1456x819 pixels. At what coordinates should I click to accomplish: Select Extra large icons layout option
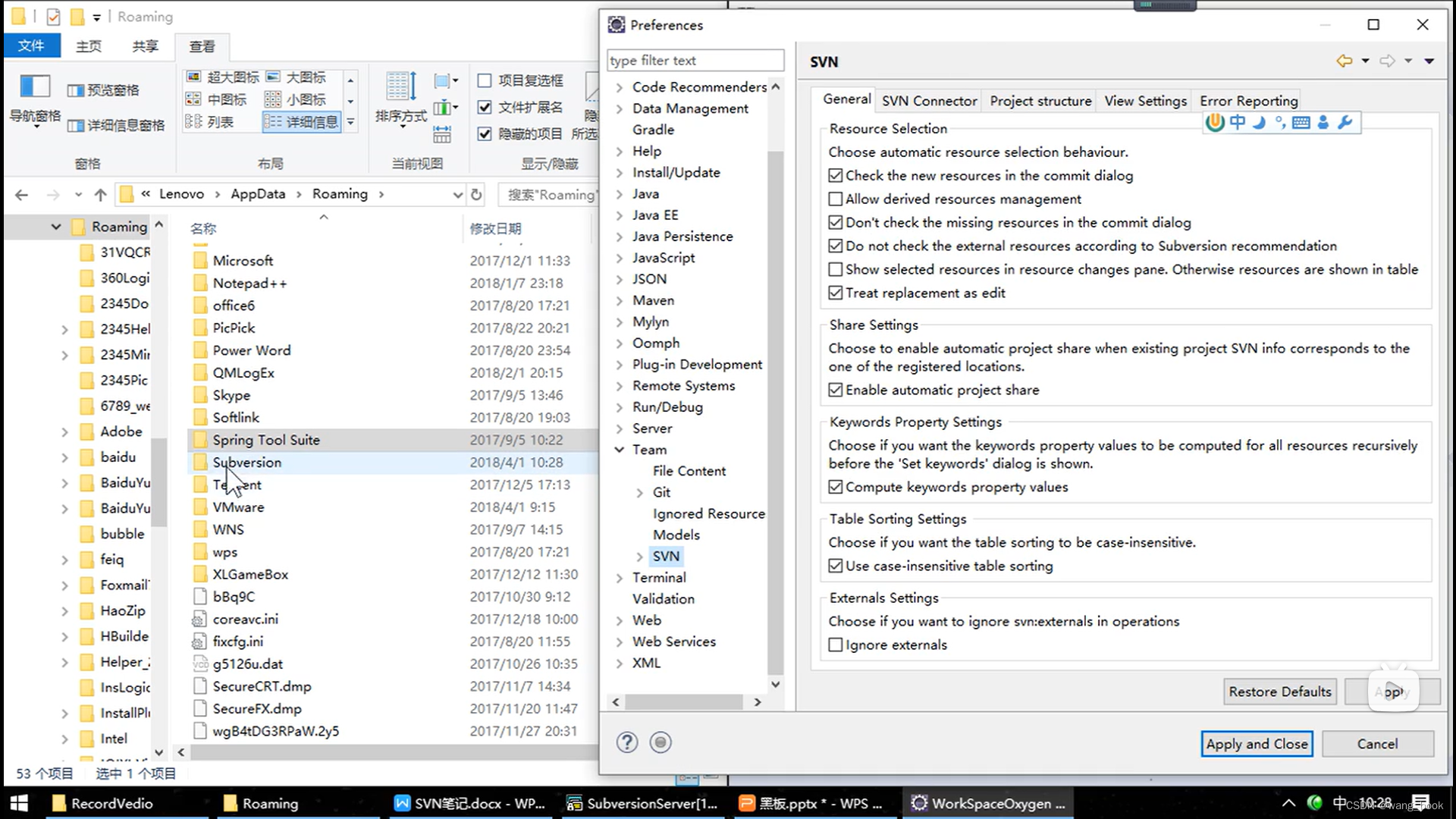click(223, 77)
